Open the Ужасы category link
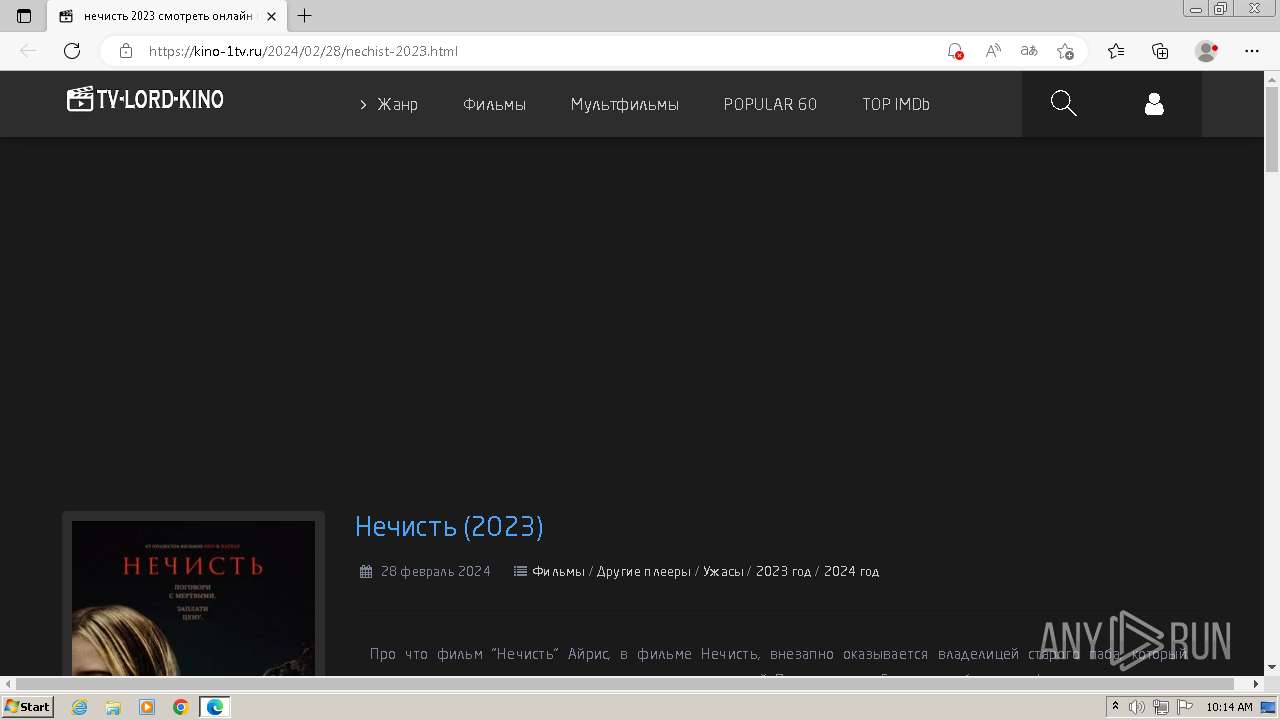Image resolution: width=1280 pixels, height=720 pixels. coord(723,572)
